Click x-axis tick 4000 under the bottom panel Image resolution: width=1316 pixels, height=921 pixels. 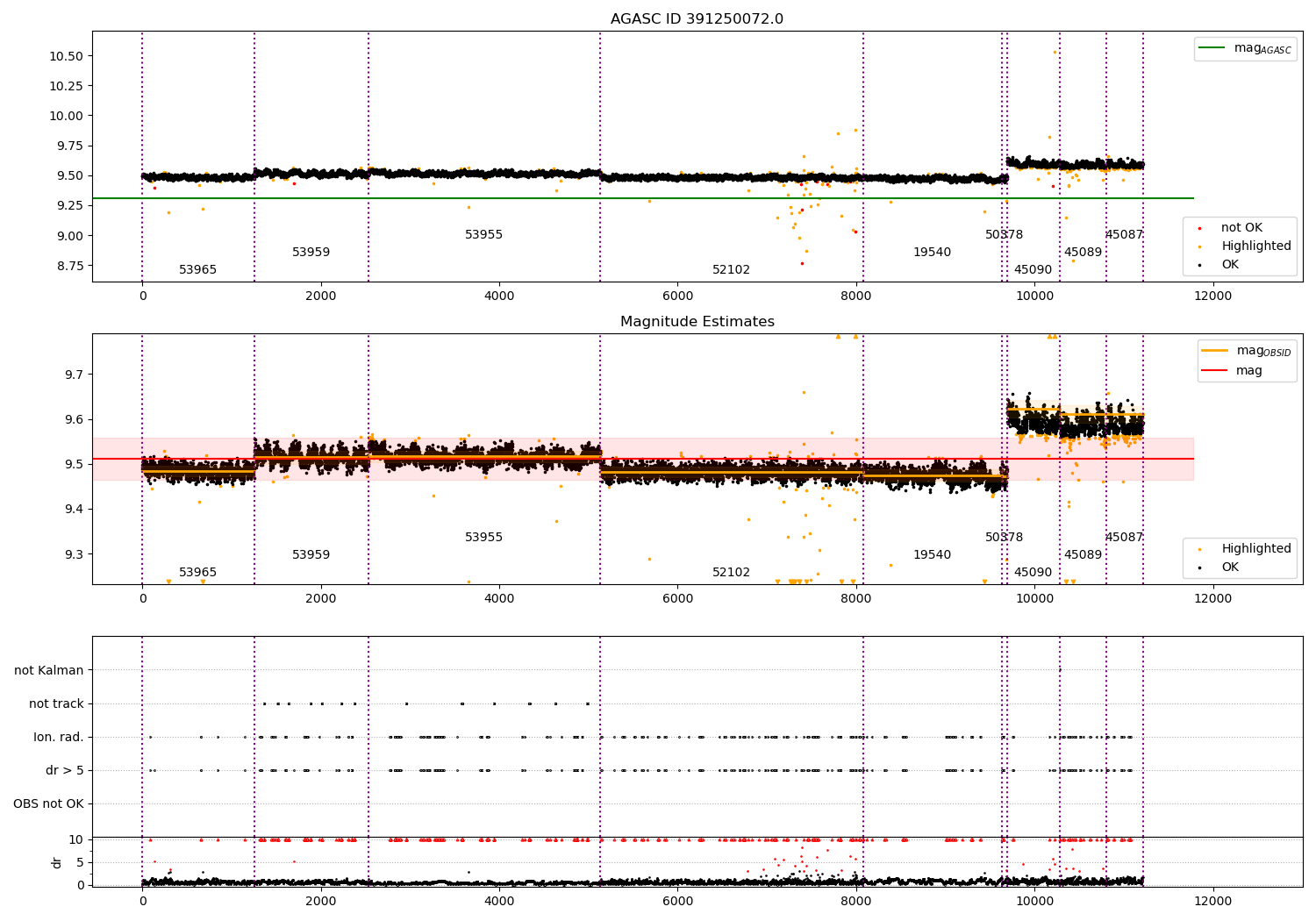click(x=499, y=902)
